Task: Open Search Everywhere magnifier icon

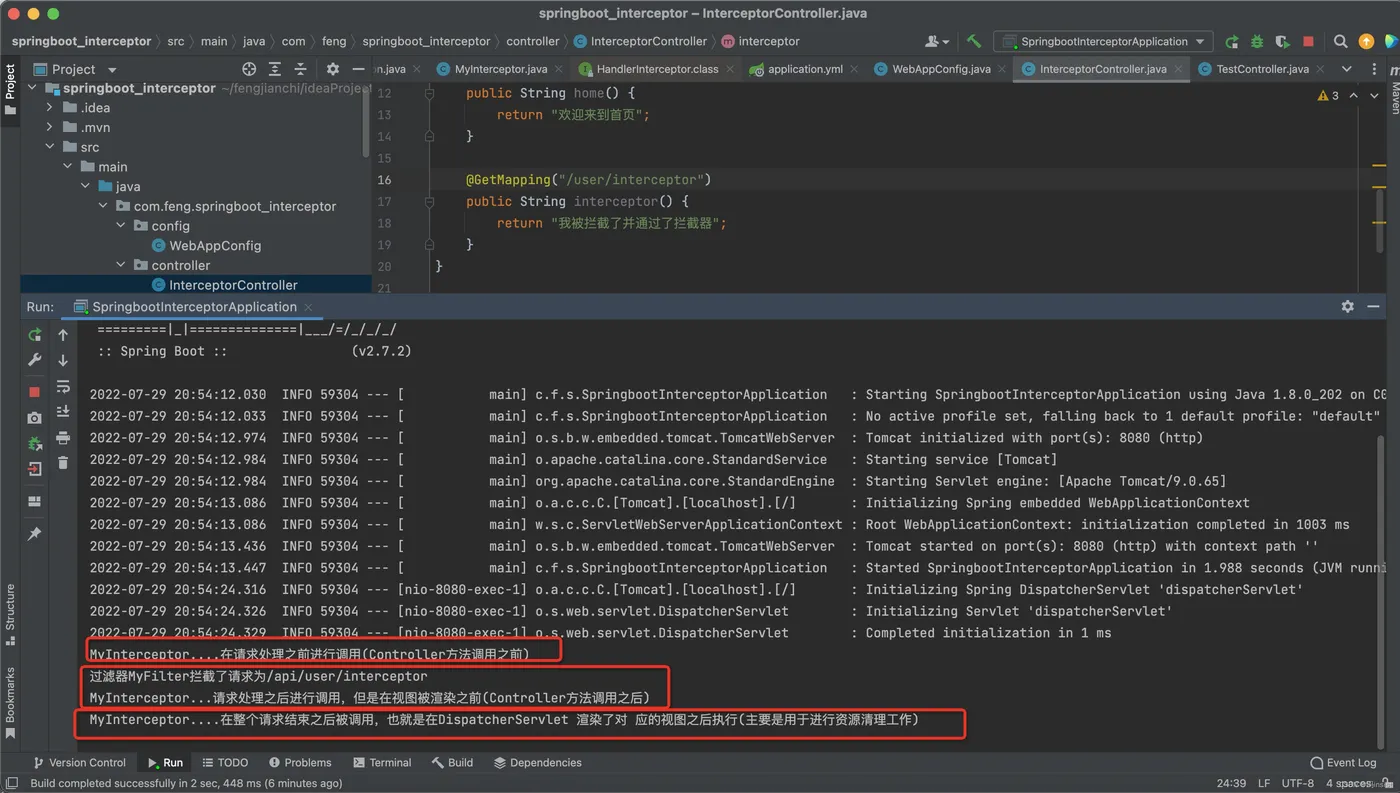Action: tap(1340, 41)
